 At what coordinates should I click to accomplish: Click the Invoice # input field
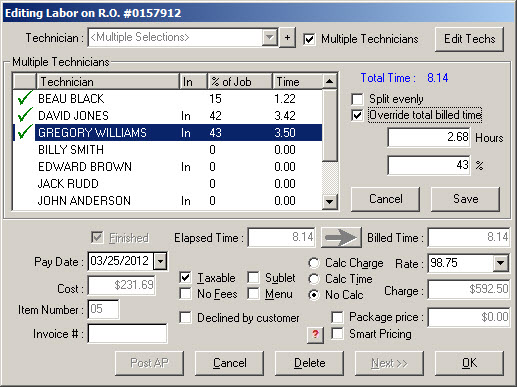point(127,334)
